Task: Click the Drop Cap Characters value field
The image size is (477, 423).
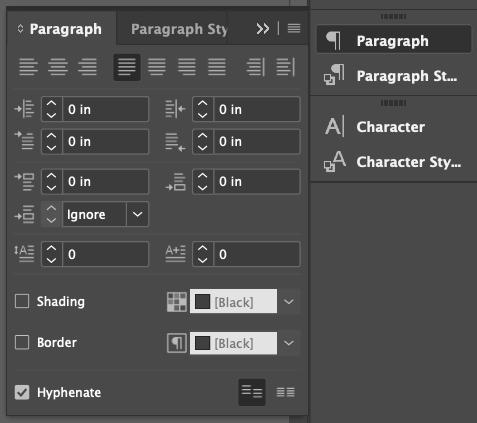Action: 256,254
